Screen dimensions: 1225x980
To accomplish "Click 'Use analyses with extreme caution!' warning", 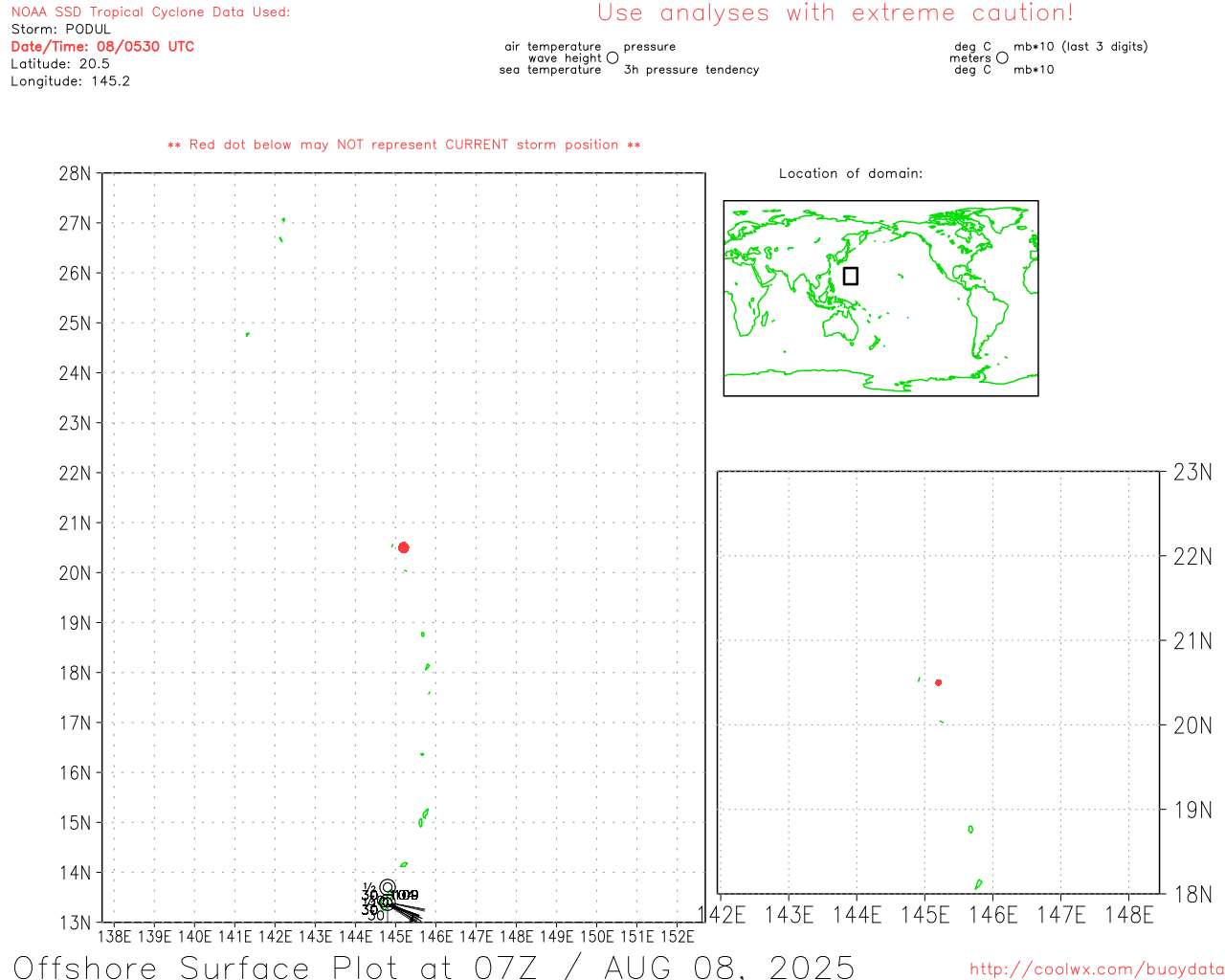I will [835, 12].
